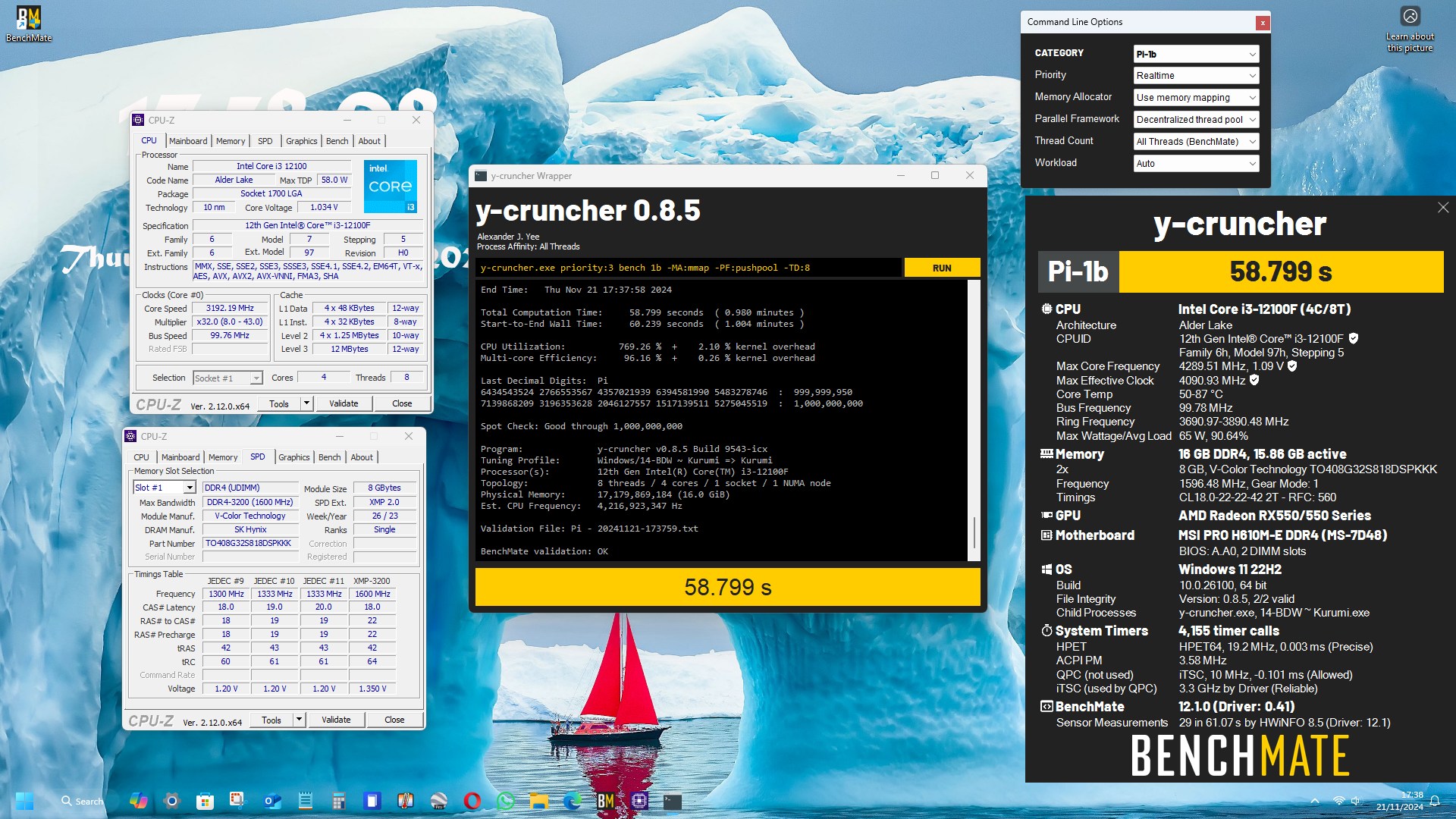This screenshot has width=1456, height=819.
Task: Click the yellow RUN button
Action: click(942, 268)
